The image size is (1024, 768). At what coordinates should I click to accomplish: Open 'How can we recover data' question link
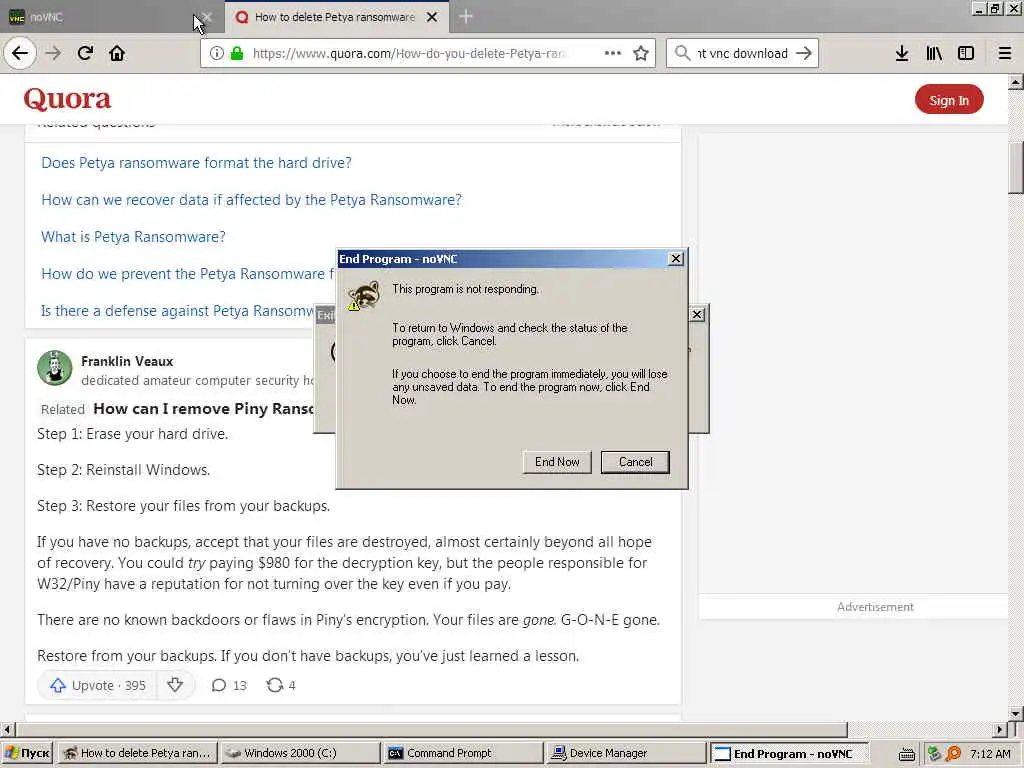pos(251,200)
